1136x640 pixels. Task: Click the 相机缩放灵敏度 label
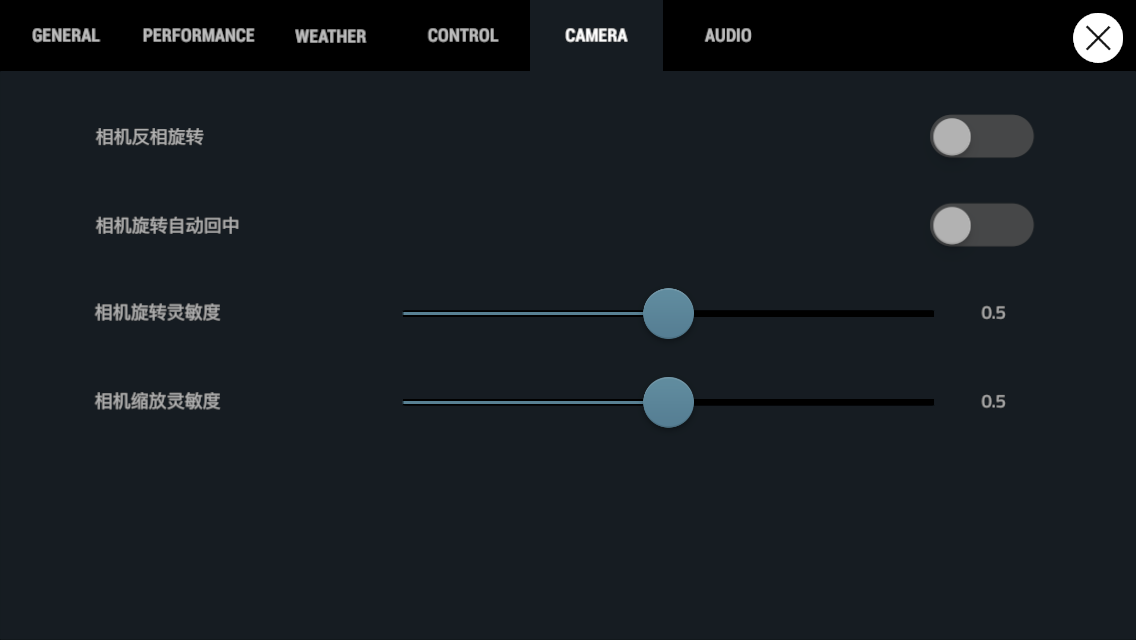[157, 402]
